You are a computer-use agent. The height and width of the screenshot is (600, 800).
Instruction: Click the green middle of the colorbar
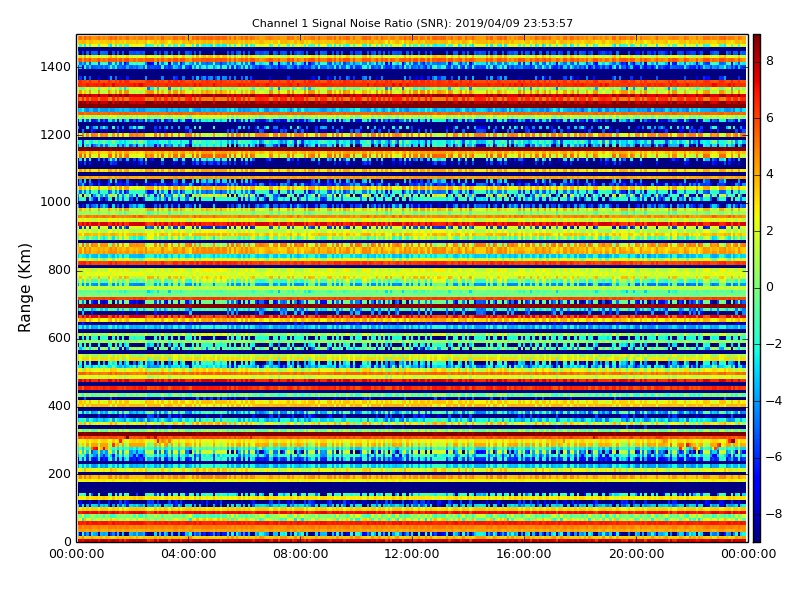757,288
